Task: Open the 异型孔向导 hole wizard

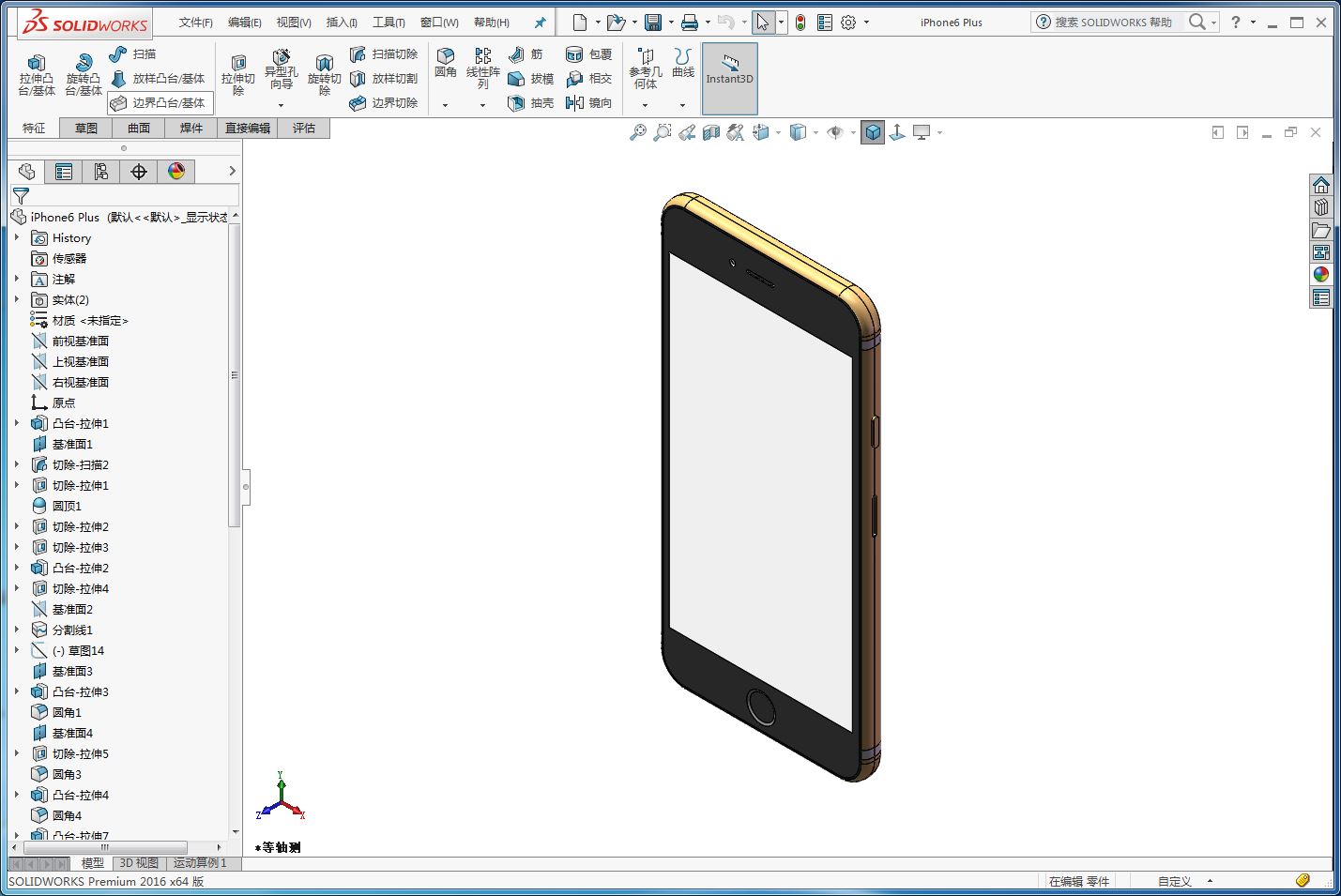Action: pyautogui.click(x=281, y=70)
